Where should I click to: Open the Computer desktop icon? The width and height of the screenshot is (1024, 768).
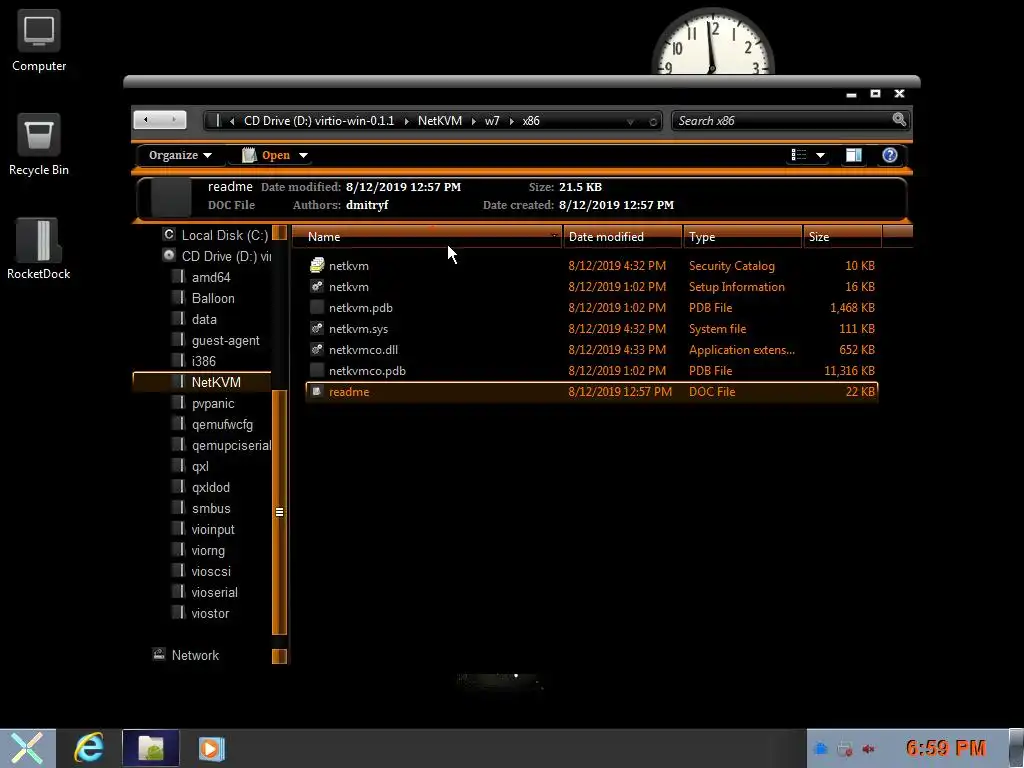[39, 40]
